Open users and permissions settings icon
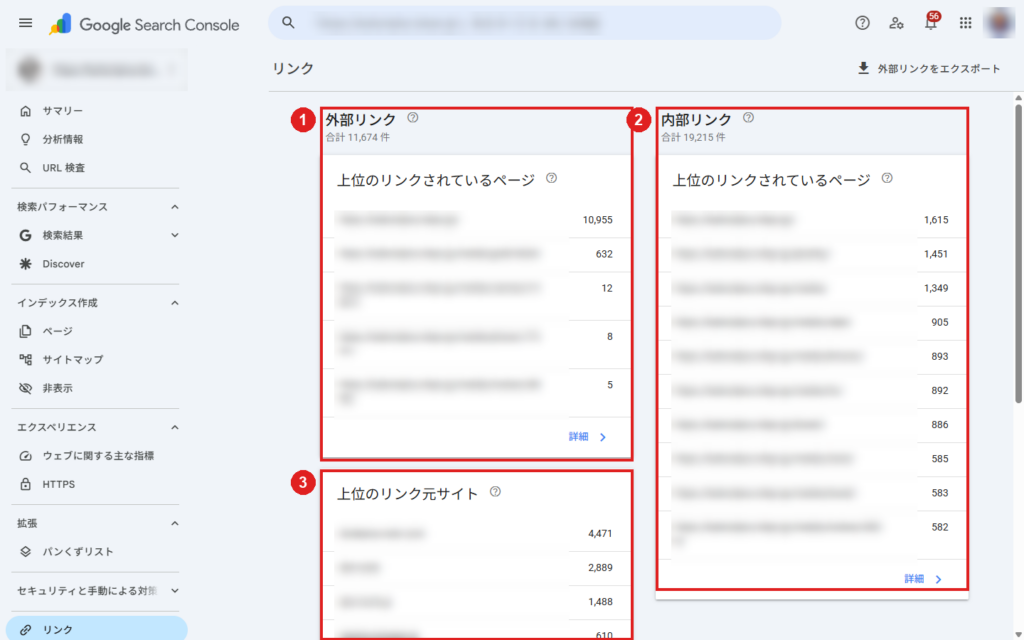Image resolution: width=1024 pixels, height=640 pixels. point(896,24)
